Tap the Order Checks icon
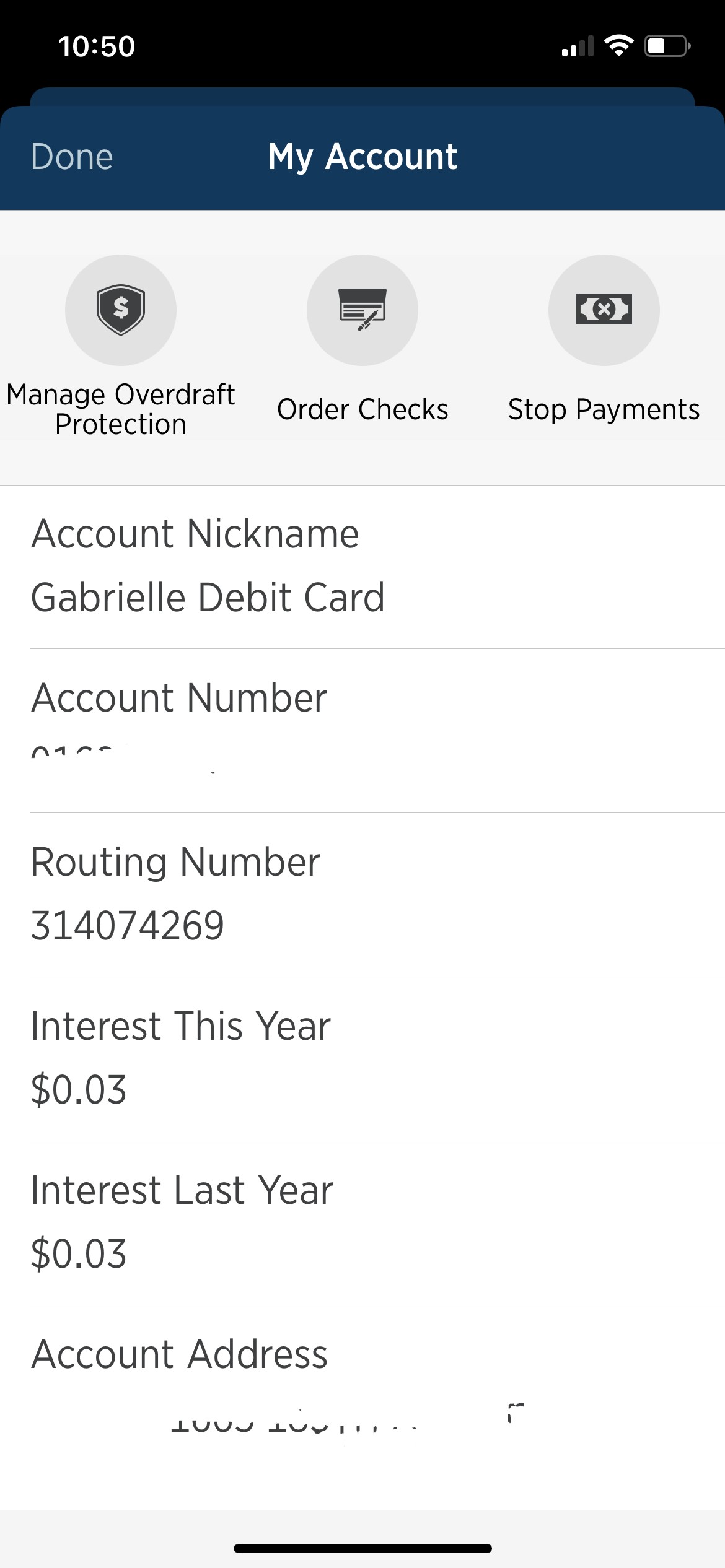This screenshot has height=1568, width=725. 362,310
